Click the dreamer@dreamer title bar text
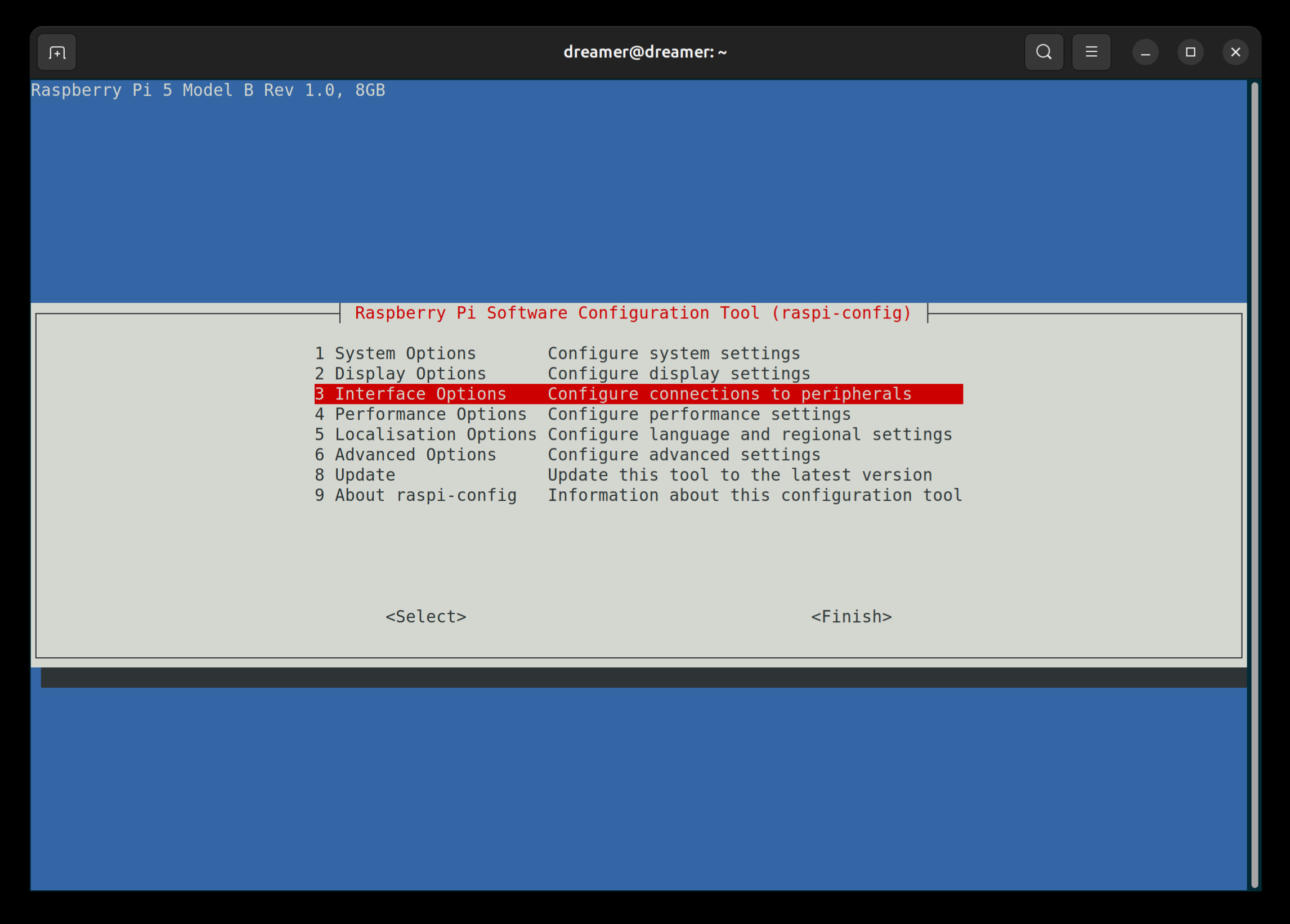The width and height of the screenshot is (1290, 924). point(645,52)
